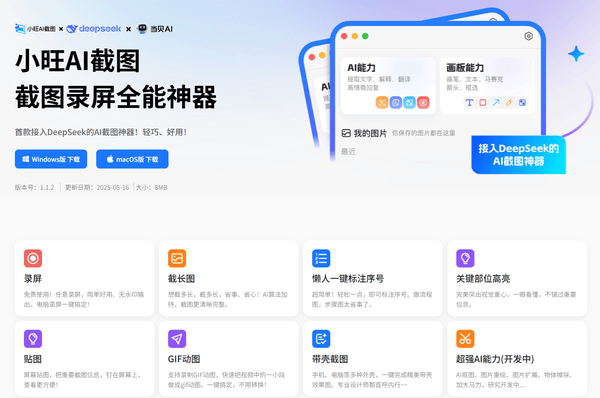Click the yellow traffic-light dot in mockup
Image resolution: width=600 pixels, height=398 pixels.
(355, 36)
